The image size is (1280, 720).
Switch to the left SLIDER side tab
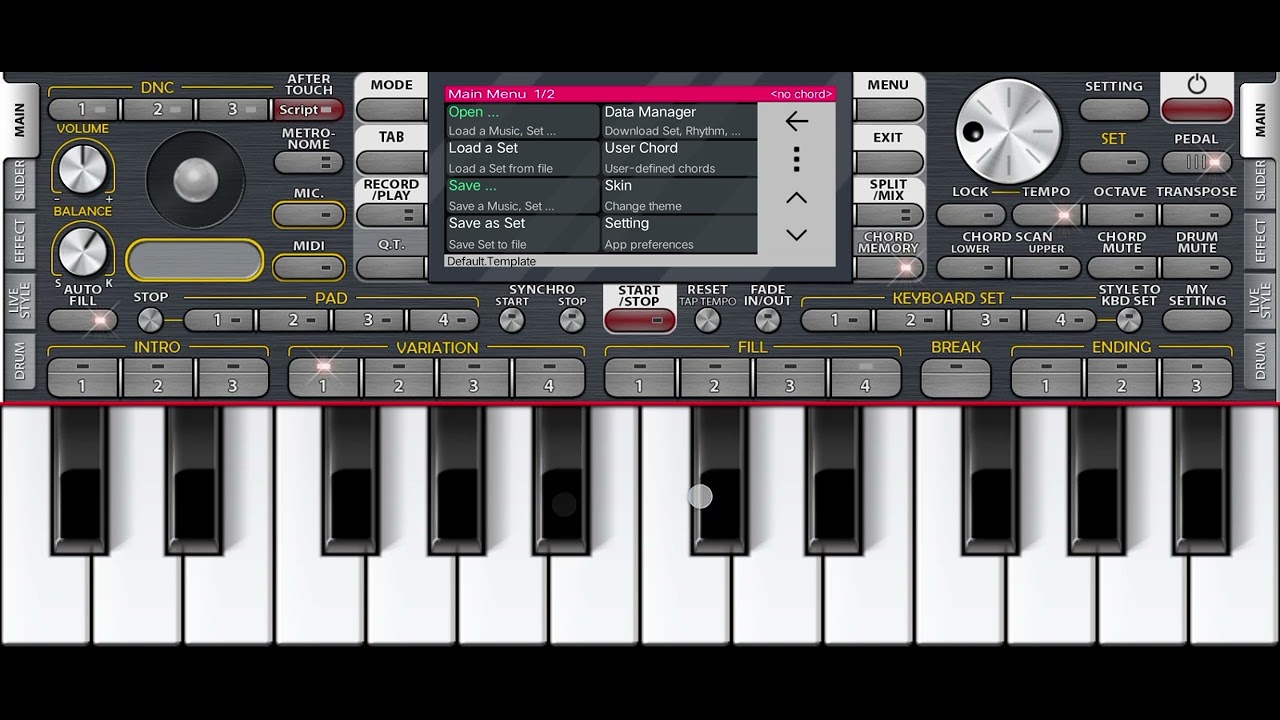(20, 181)
